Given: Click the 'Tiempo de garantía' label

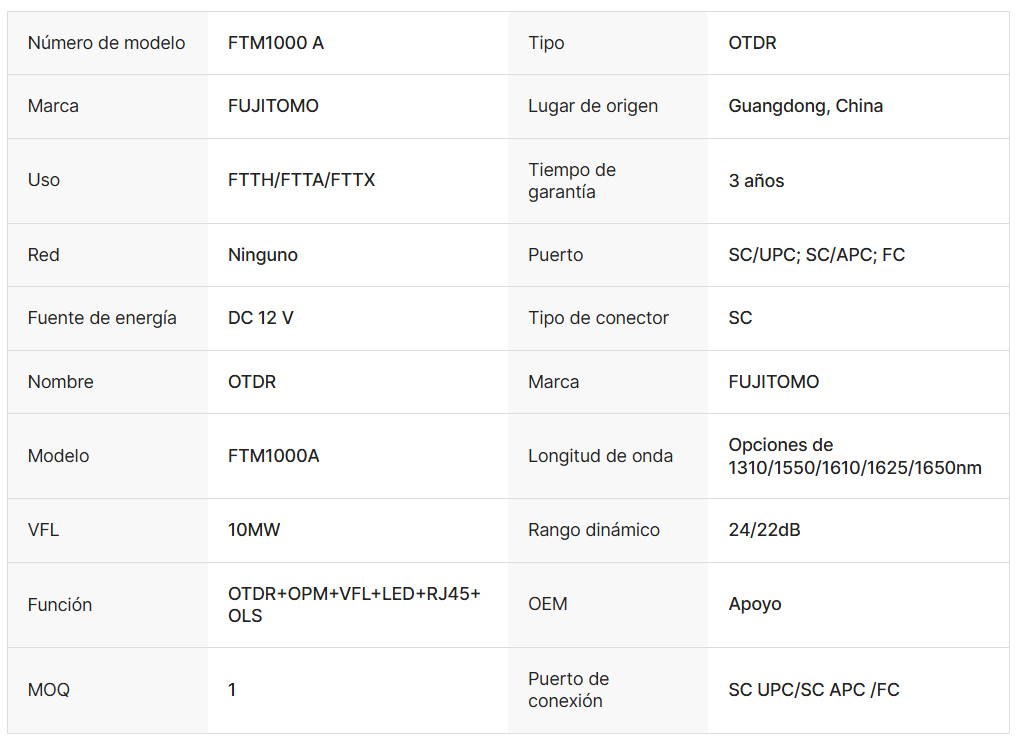Looking at the screenshot, I should coord(572,181).
